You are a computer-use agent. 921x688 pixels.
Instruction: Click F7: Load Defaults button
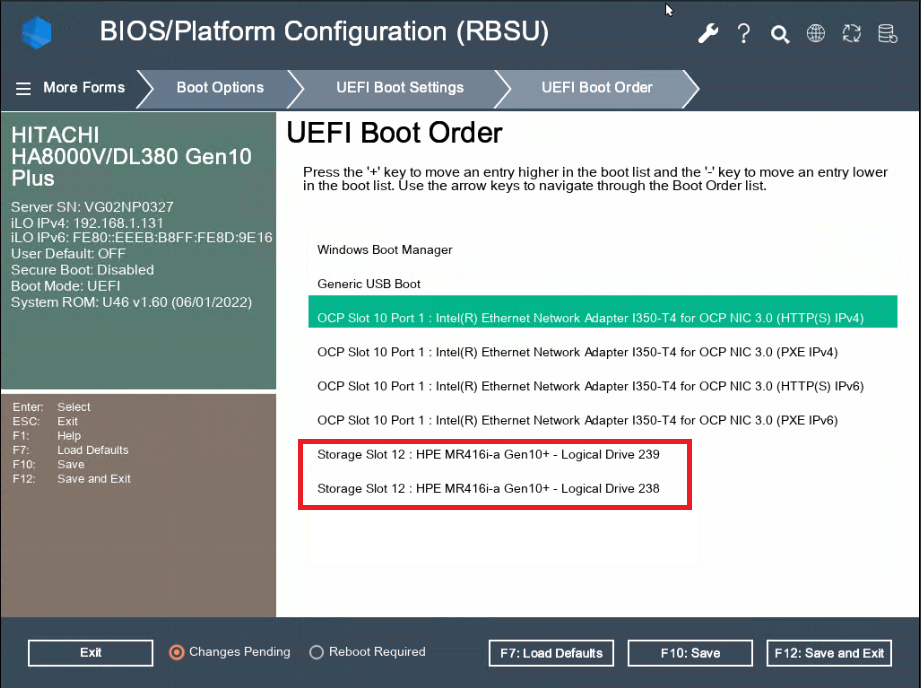pyautogui.click(x=551, y=653)
